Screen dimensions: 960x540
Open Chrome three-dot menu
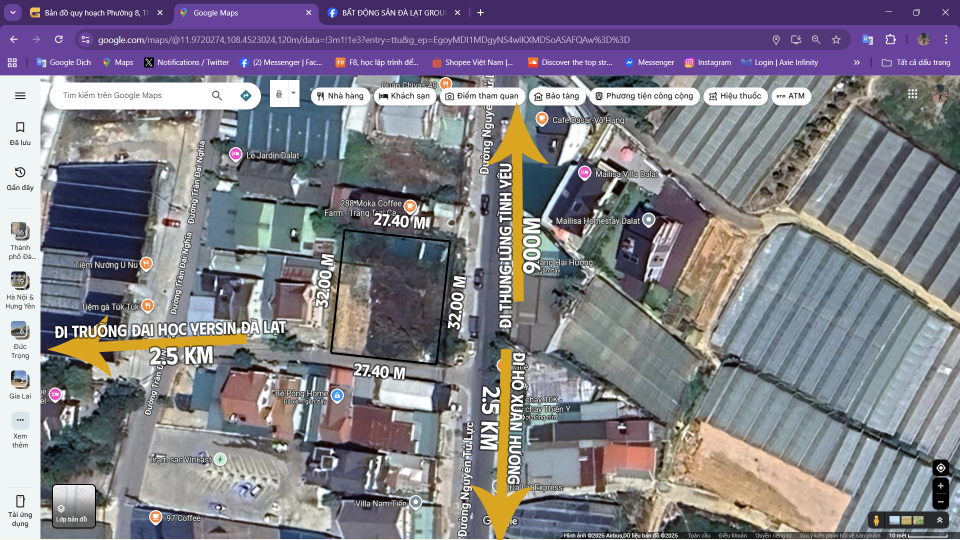(946, 39)
